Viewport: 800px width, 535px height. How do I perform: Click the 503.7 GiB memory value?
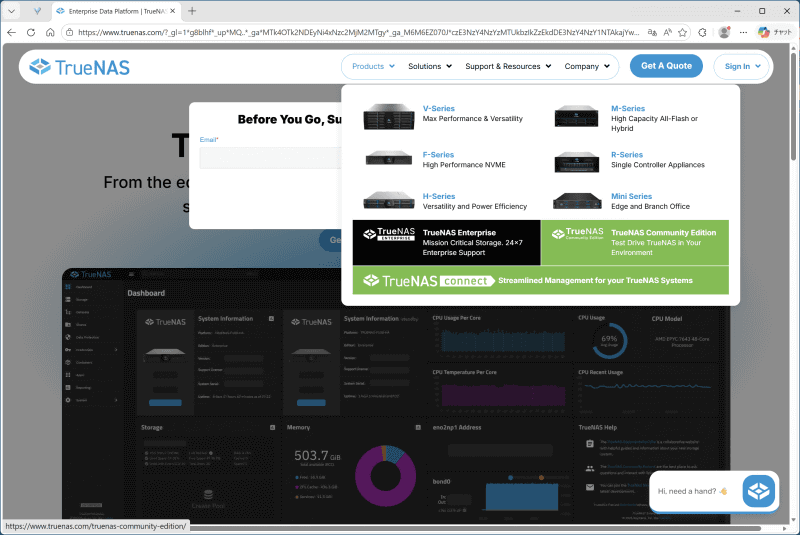point(317,455)
